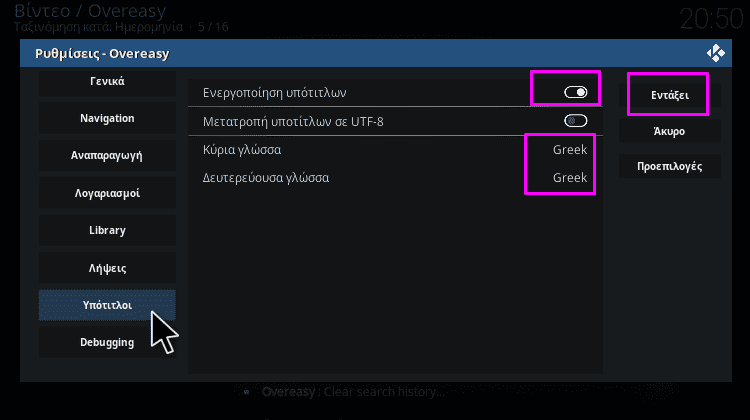Confirm settings with Εντάξει button

click(x=670, y=95)
